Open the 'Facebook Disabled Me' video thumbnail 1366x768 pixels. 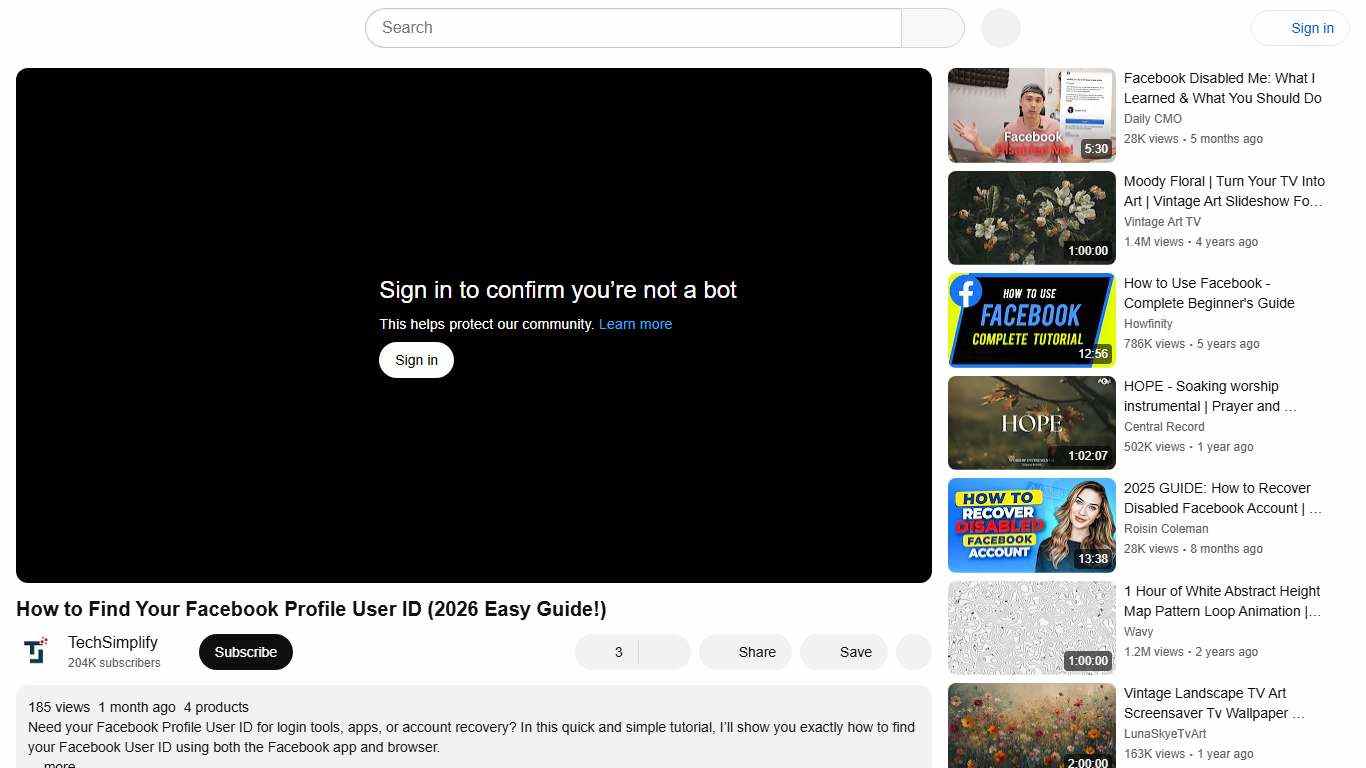1031,114
